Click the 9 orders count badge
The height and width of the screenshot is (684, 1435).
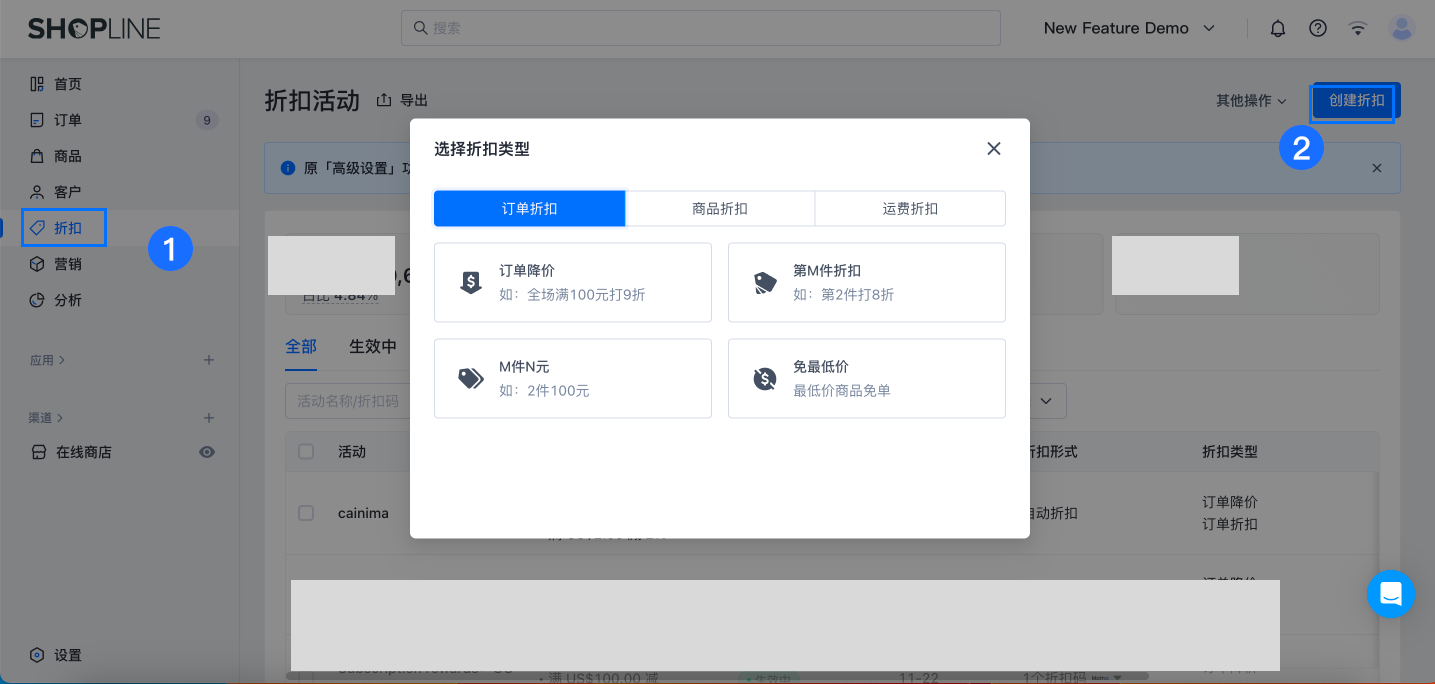(207, 120)
